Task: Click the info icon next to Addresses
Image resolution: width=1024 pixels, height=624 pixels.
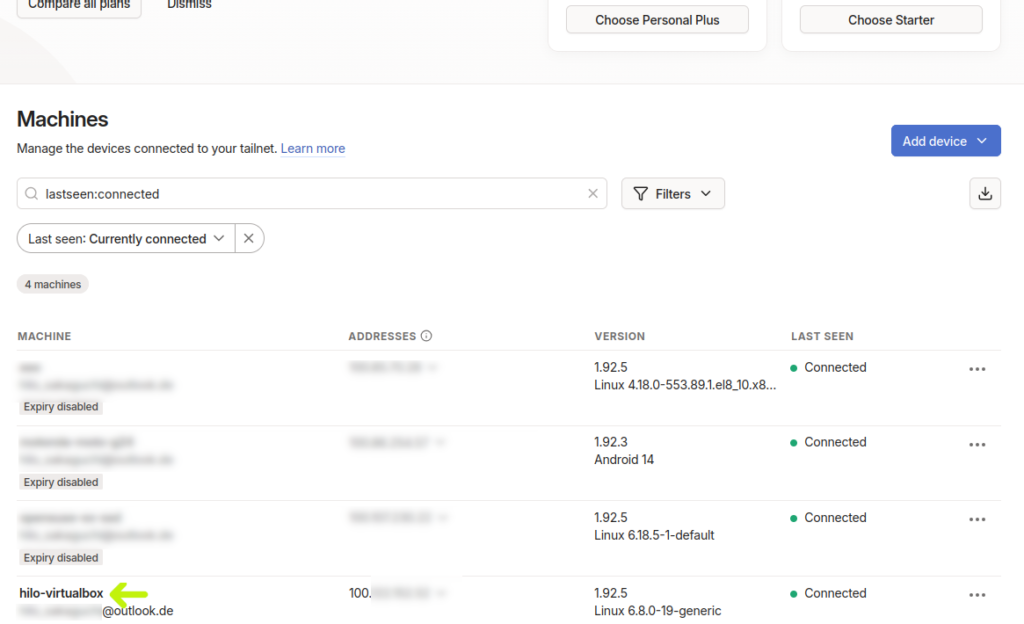Action: click(x=426, y=336)
